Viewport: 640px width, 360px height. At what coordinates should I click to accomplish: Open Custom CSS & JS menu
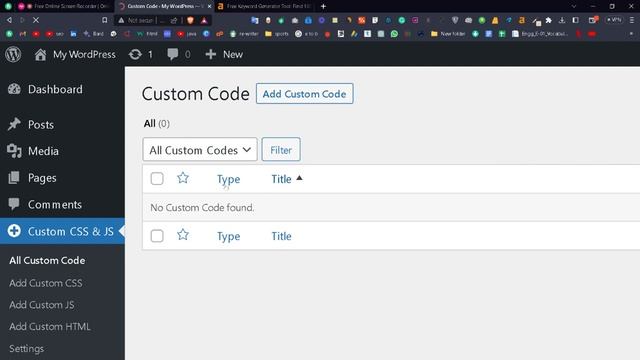click(x=62, y=231)
